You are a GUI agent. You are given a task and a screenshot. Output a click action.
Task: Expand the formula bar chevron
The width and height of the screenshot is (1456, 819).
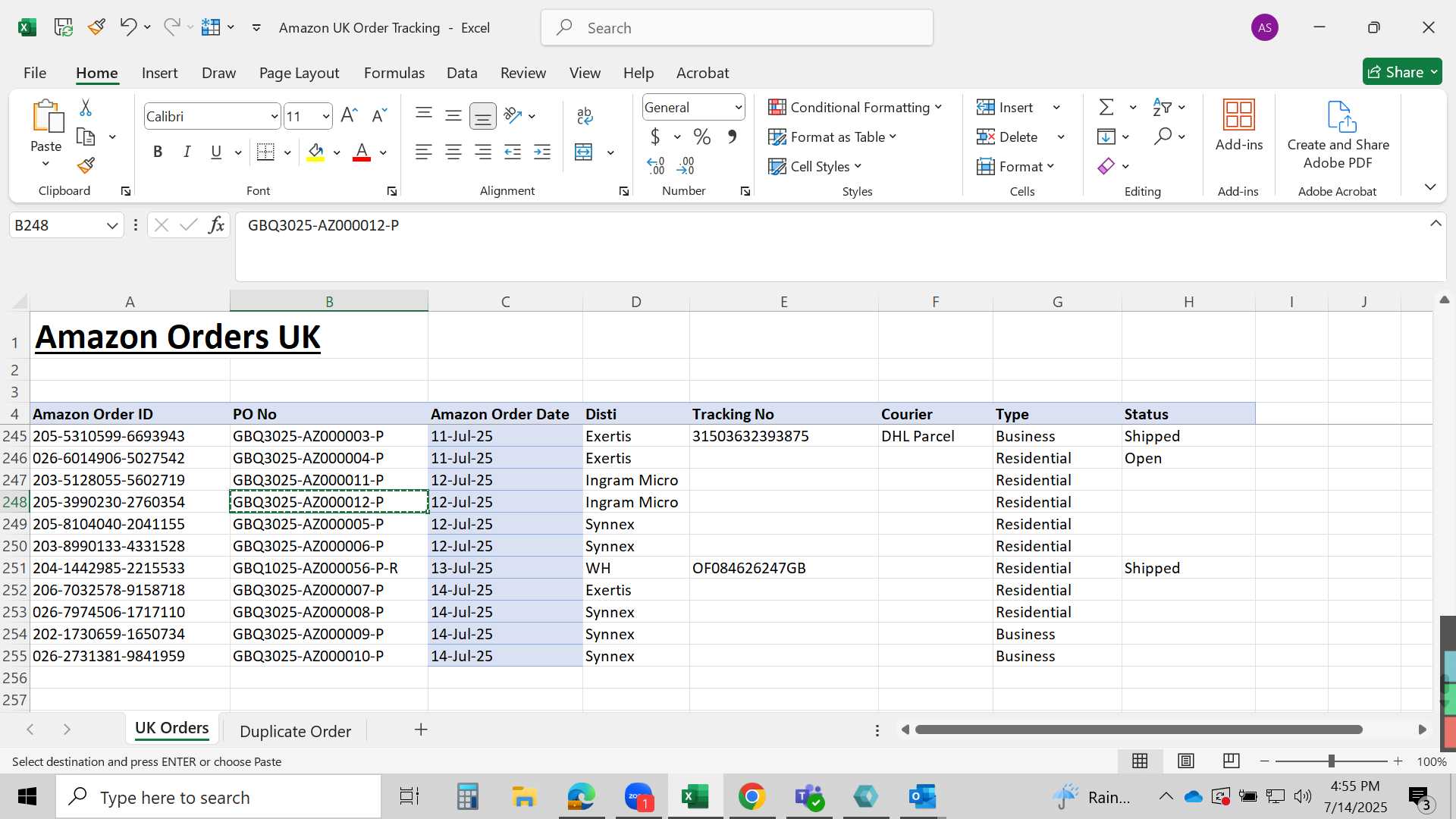[1436, 223]
